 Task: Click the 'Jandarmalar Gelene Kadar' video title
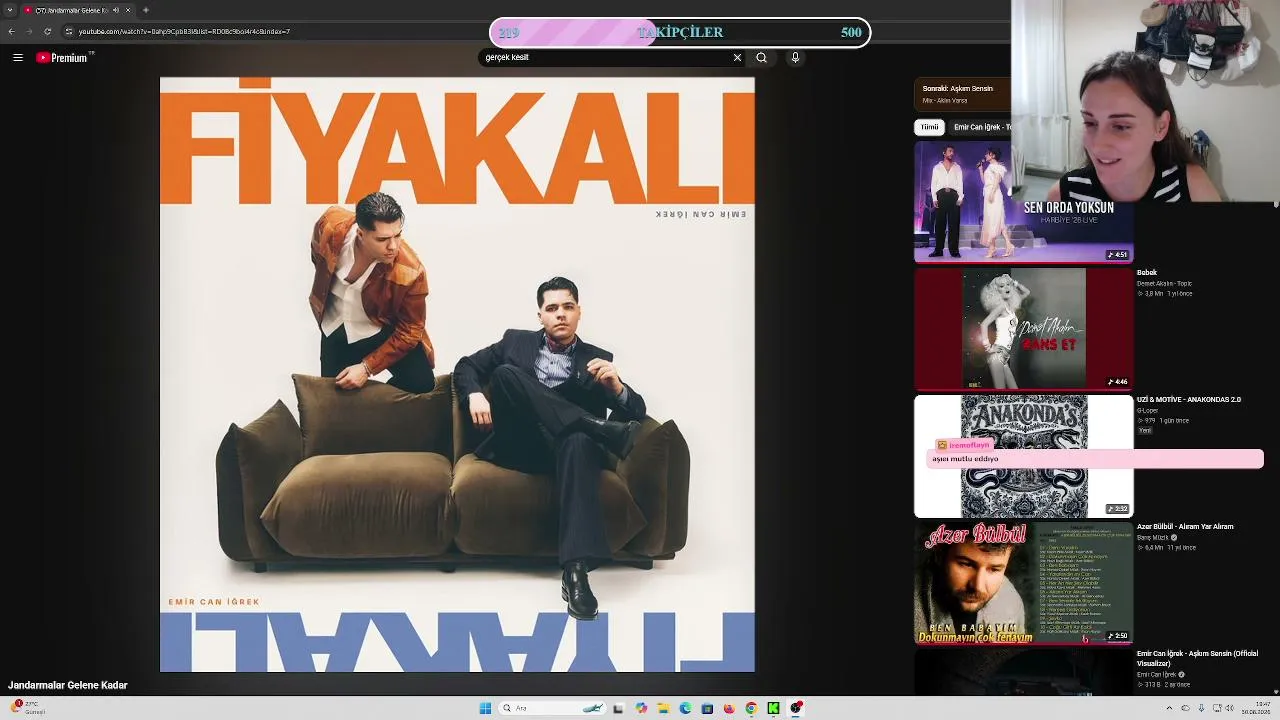click(68, 686)
